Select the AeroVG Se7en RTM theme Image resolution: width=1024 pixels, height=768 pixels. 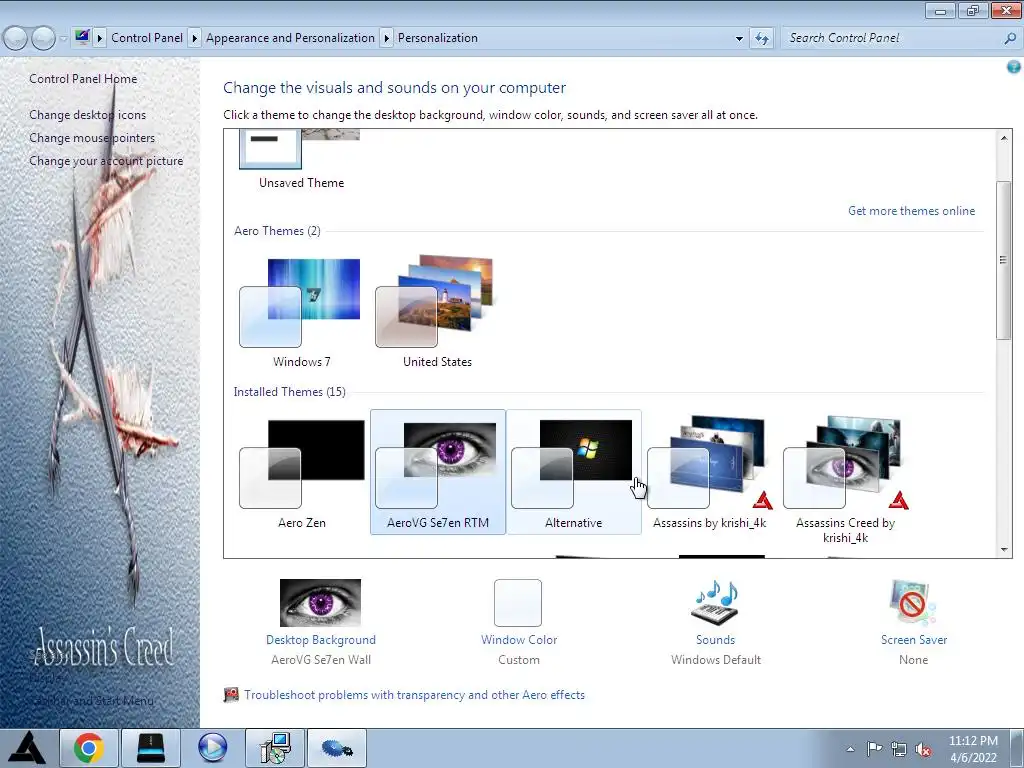click(x=438, y=472)
